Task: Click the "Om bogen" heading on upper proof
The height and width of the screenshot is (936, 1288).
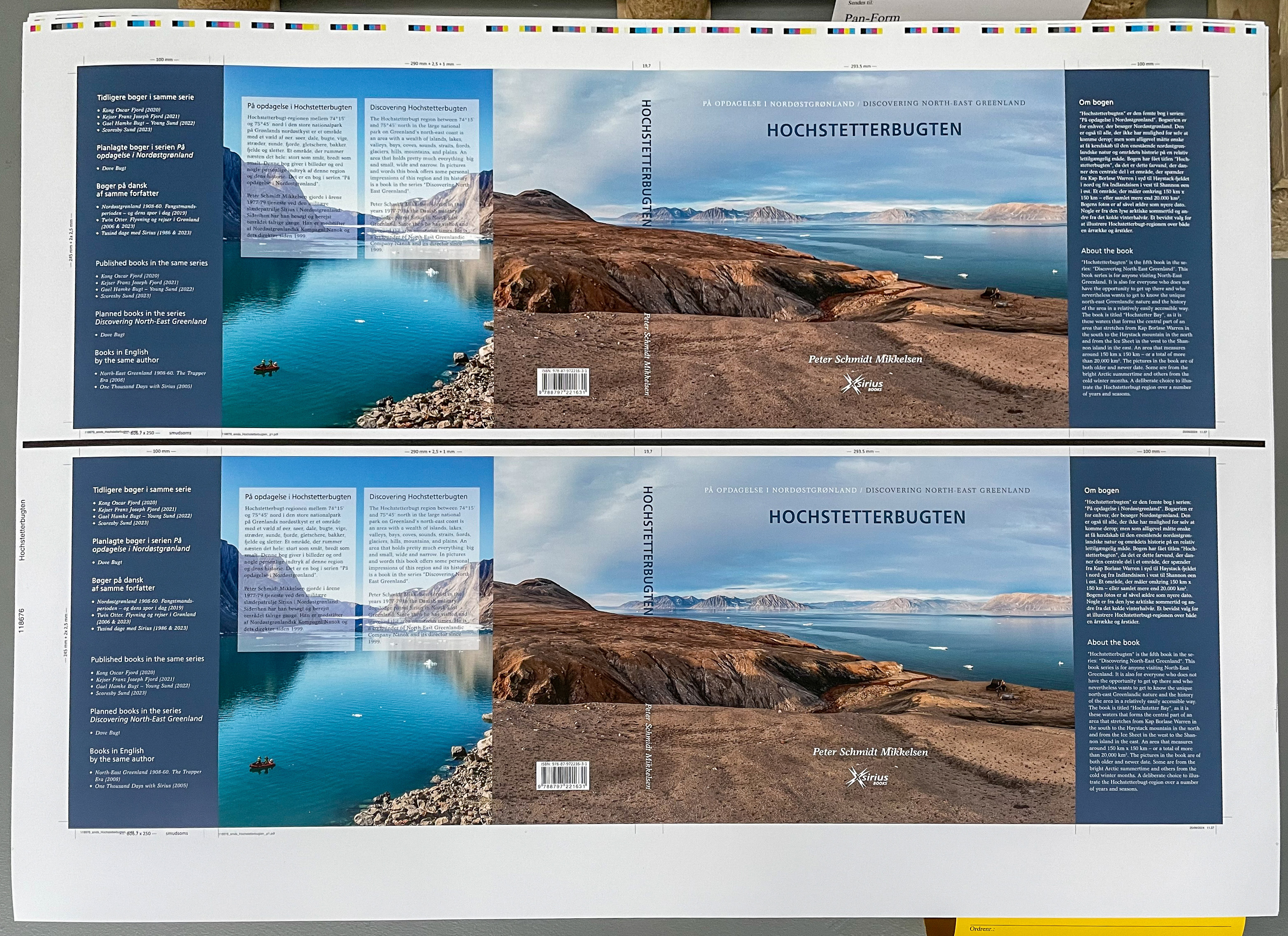Action: (1096, 102)
